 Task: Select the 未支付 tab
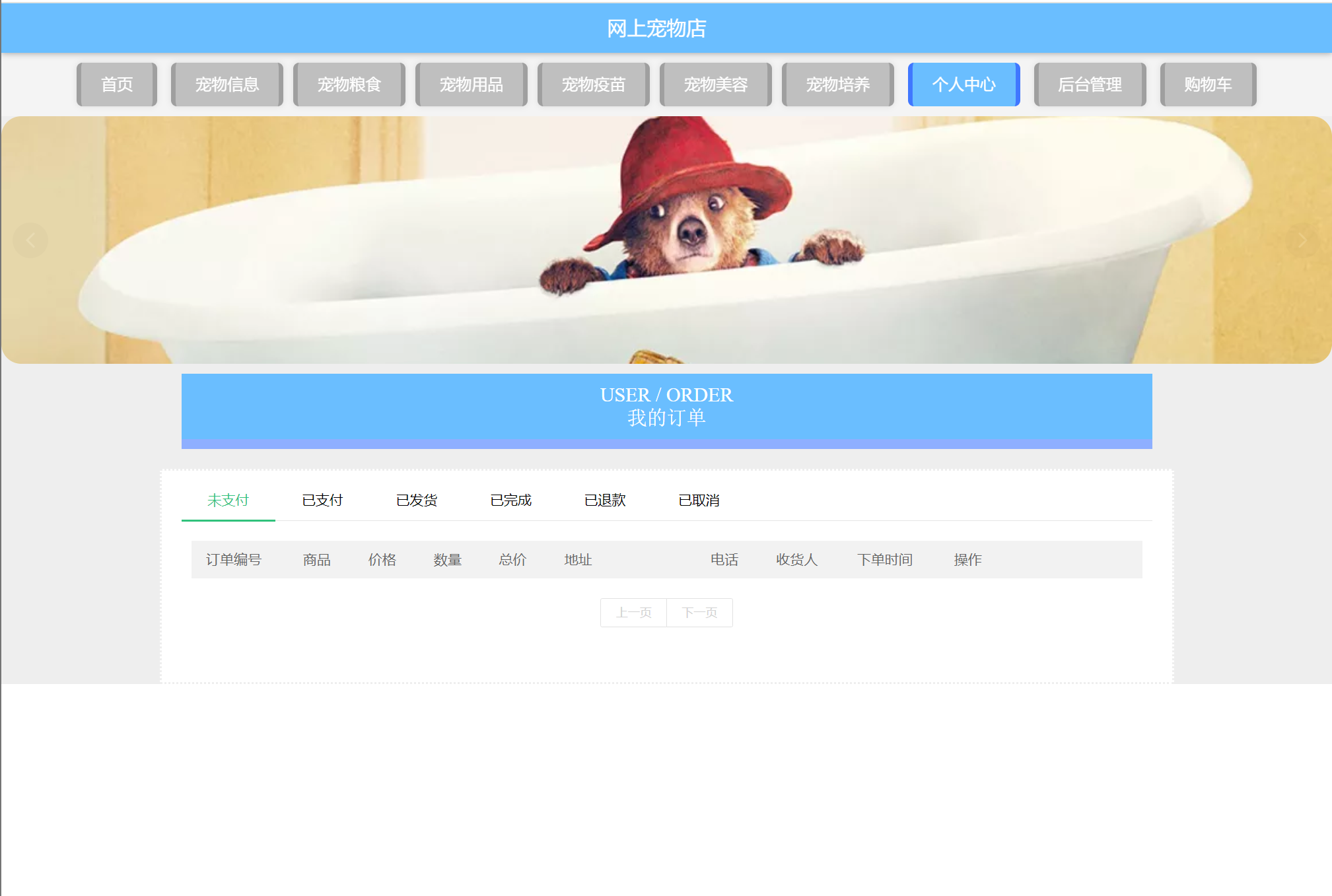[x=228, y=500]
